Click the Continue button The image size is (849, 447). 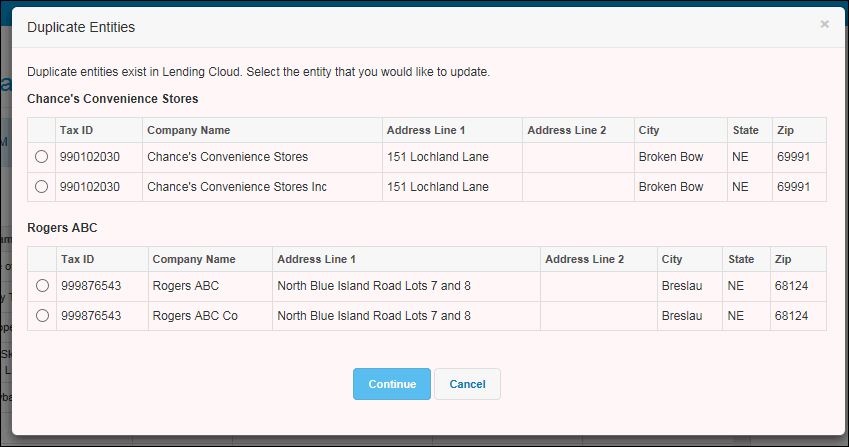(392, 384)
